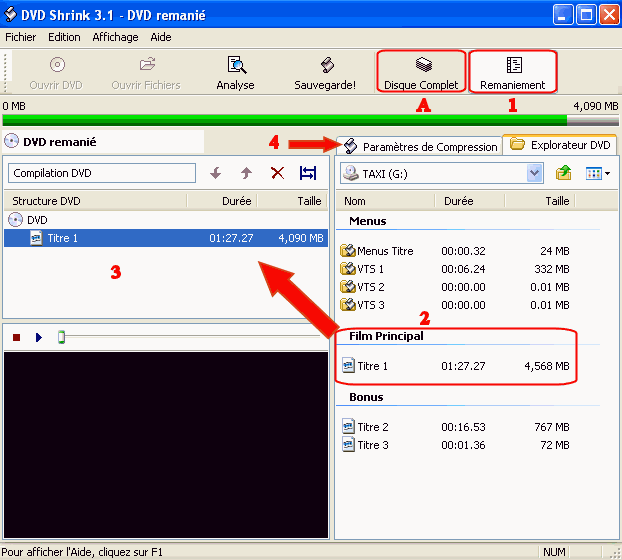622x560 pixels.
Task: Open the Fichier menu
Action: [x=20, y=37]
